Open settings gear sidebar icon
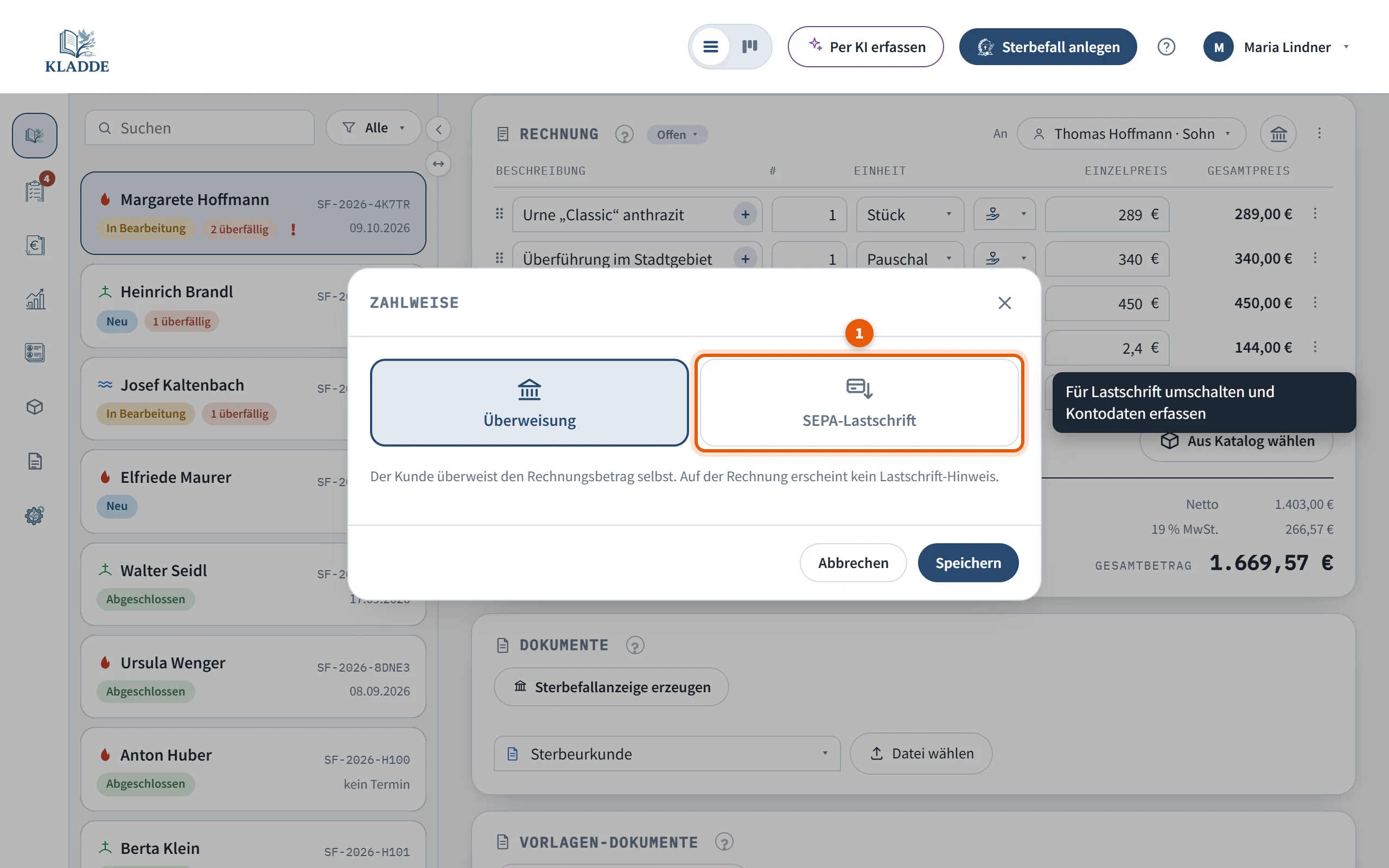 click(x=34, y=515)
